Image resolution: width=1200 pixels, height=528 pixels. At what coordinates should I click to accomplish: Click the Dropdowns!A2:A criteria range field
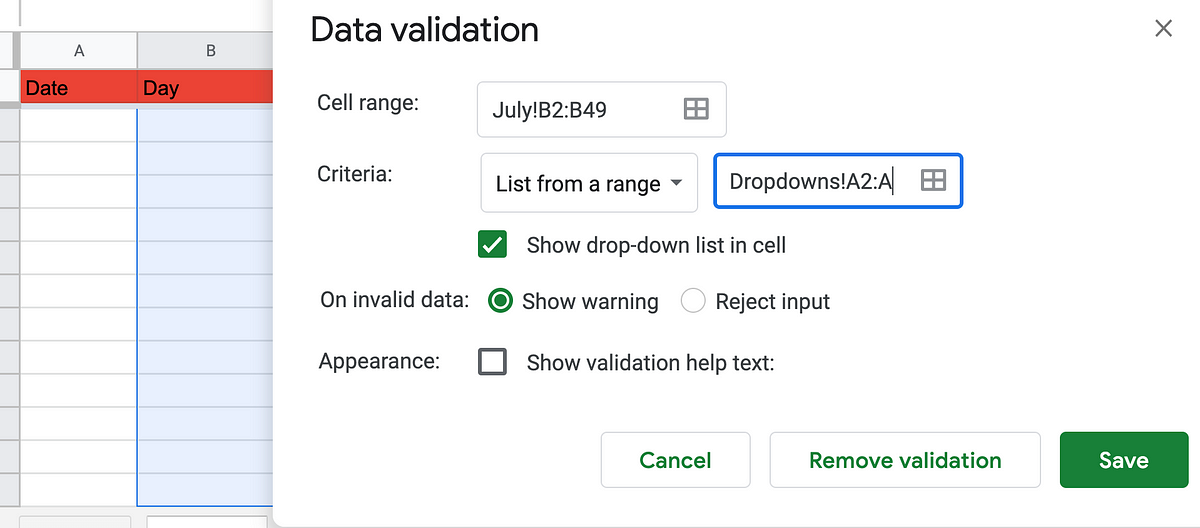(x=838, y=181)
